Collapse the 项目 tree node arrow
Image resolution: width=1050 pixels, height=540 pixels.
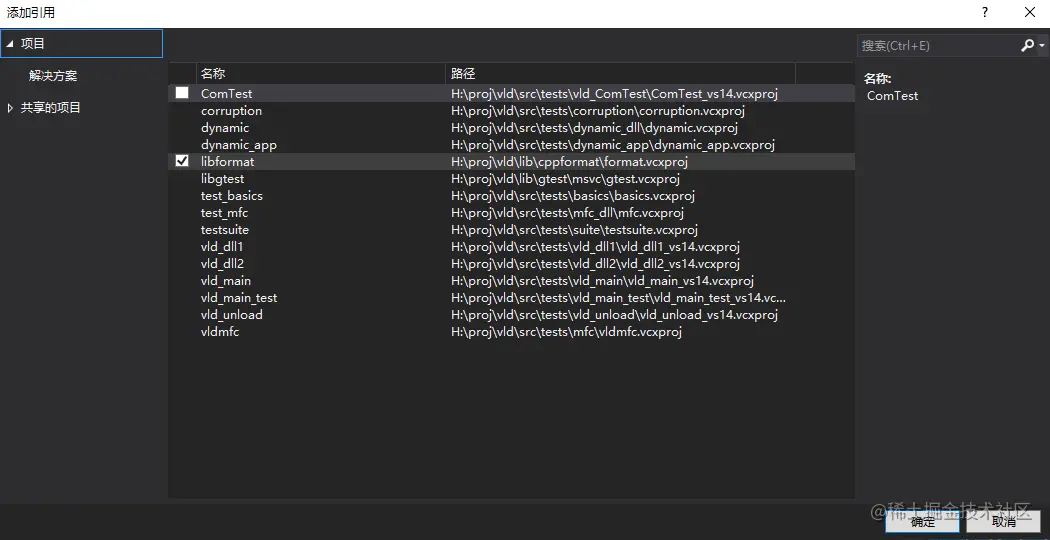click(10, 44)
